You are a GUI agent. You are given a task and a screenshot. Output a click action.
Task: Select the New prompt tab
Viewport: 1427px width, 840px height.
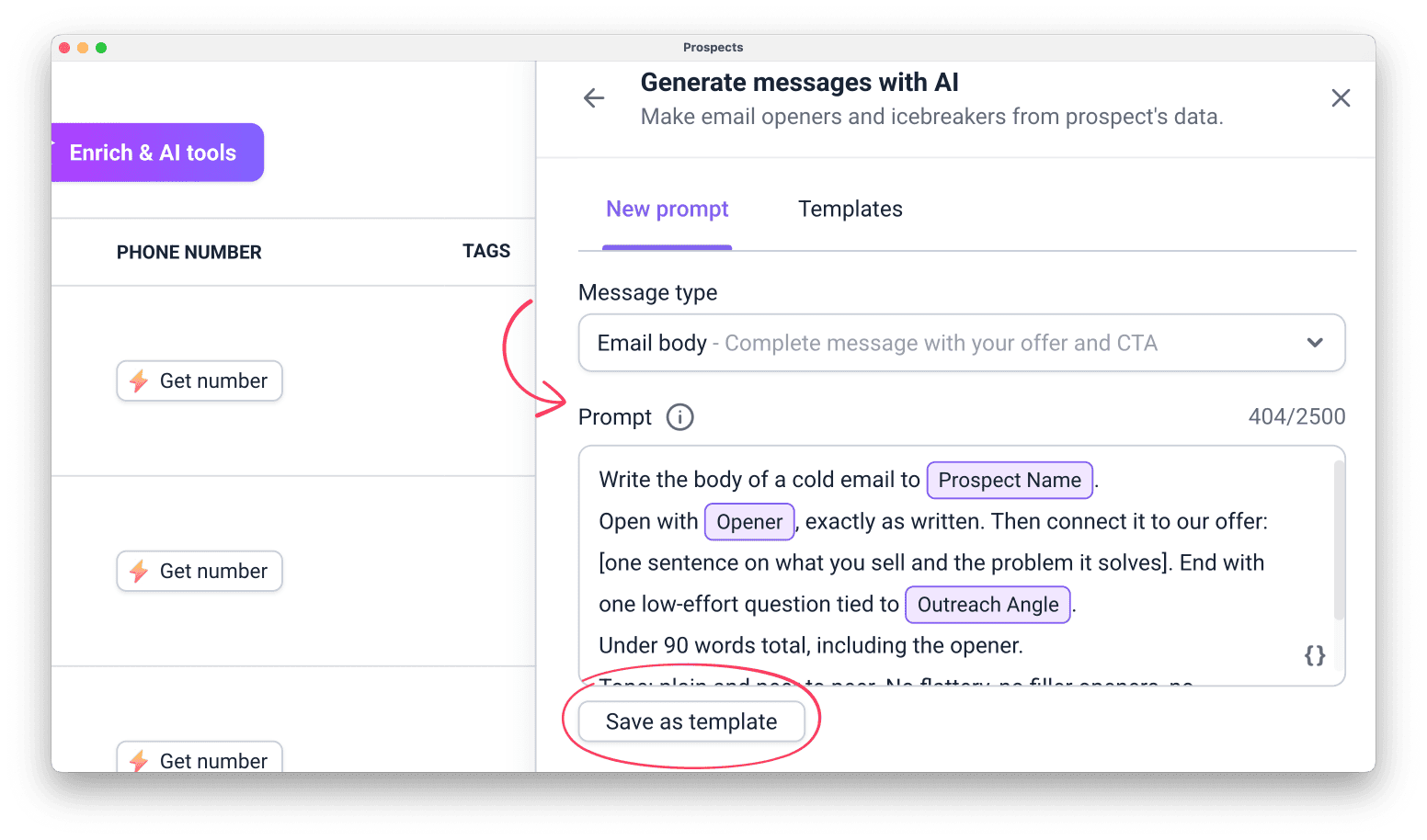pyautogui.click(x=667, y=210)
